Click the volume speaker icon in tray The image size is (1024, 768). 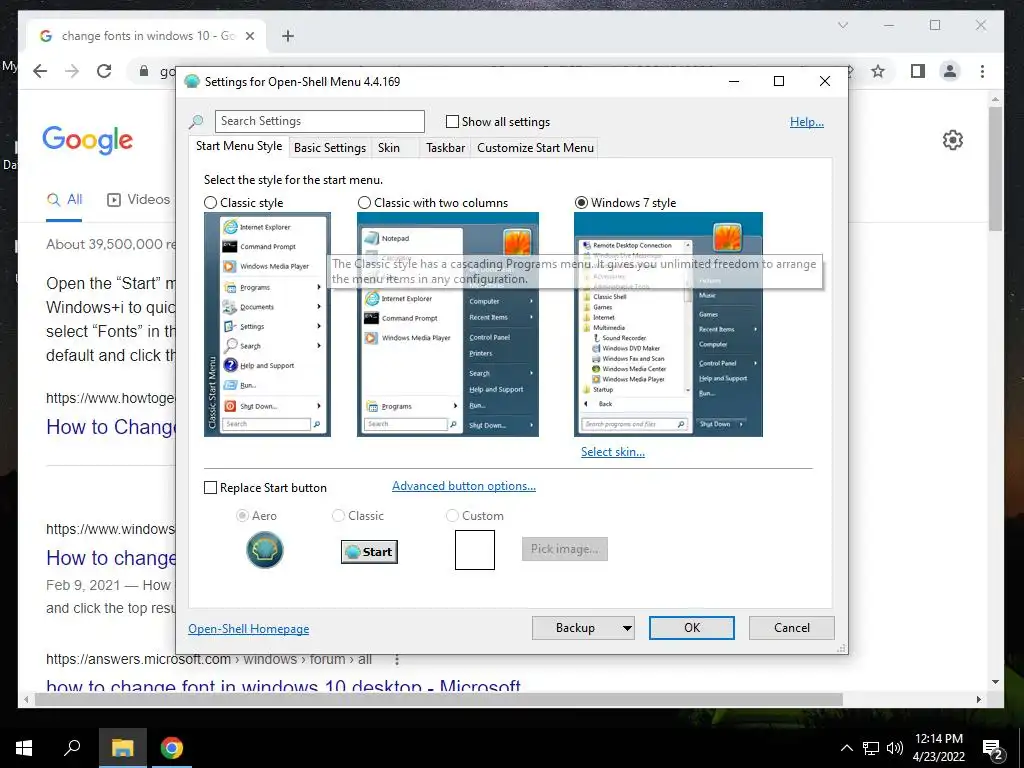tap(895, 748)
